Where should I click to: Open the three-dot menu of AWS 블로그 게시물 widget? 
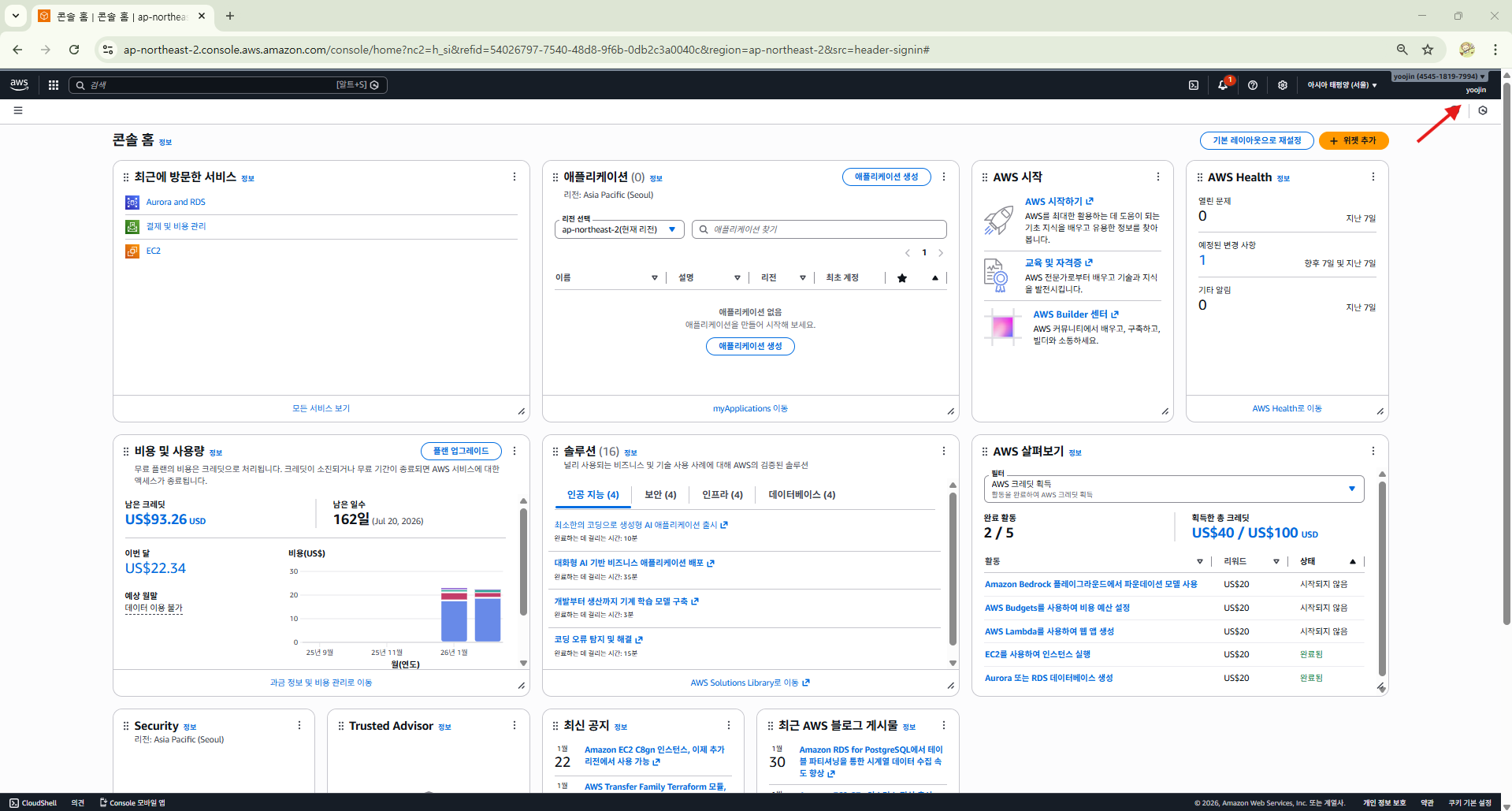click(x=944, y=725)
